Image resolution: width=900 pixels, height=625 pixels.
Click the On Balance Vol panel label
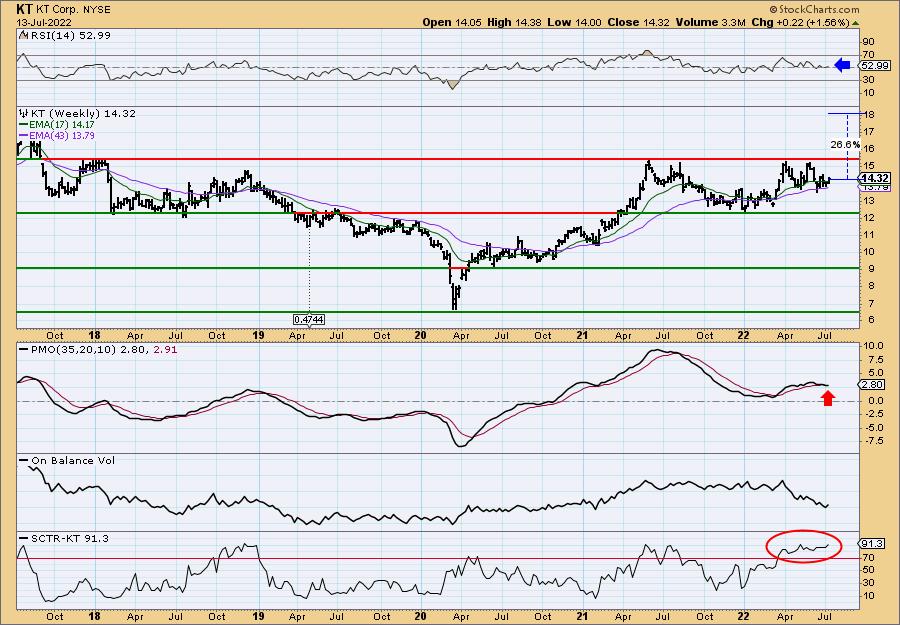pos(73,460)
